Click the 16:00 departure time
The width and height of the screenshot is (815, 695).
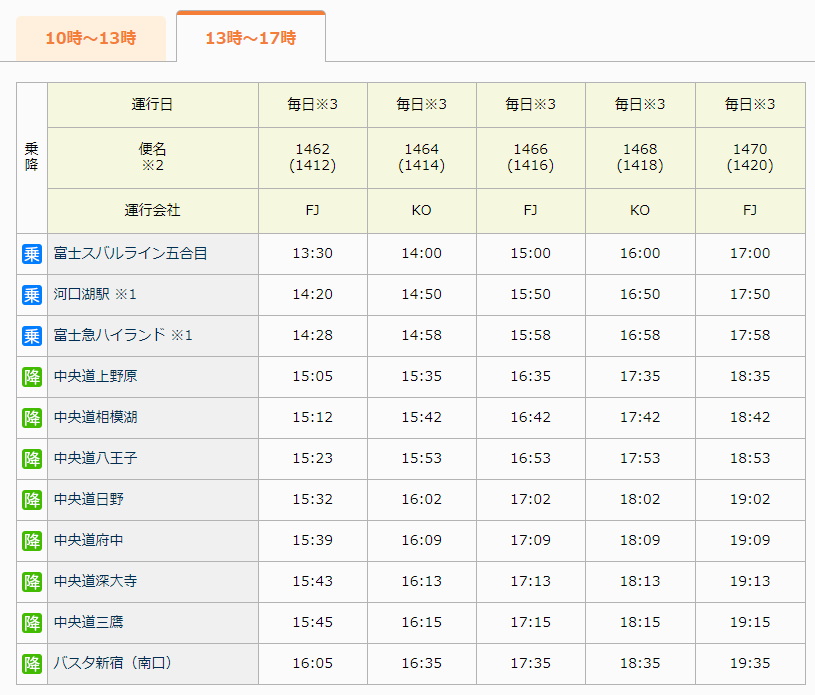tap(640, 254)
